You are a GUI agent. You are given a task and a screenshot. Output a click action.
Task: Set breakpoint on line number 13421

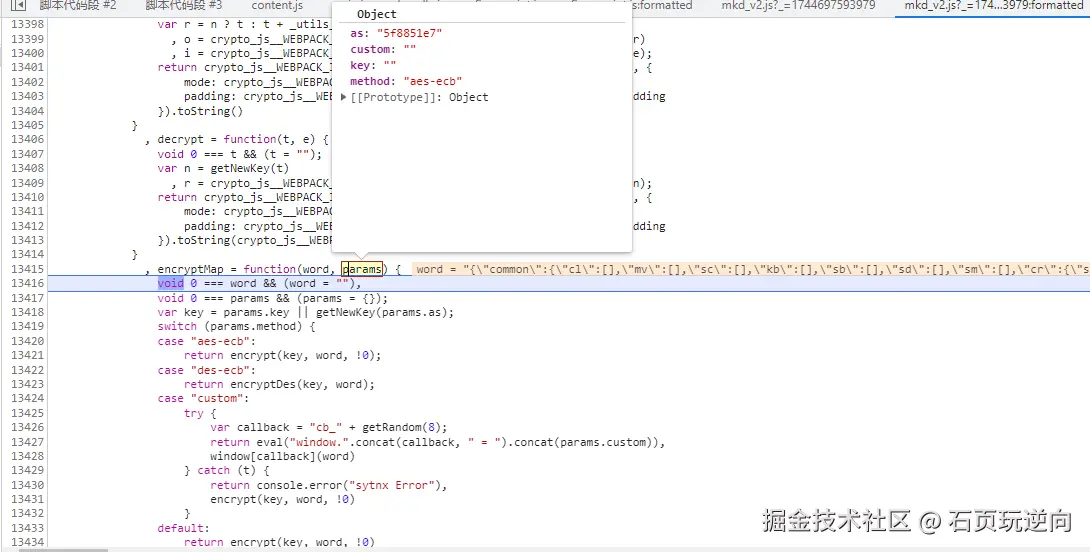tap(28, 355)
